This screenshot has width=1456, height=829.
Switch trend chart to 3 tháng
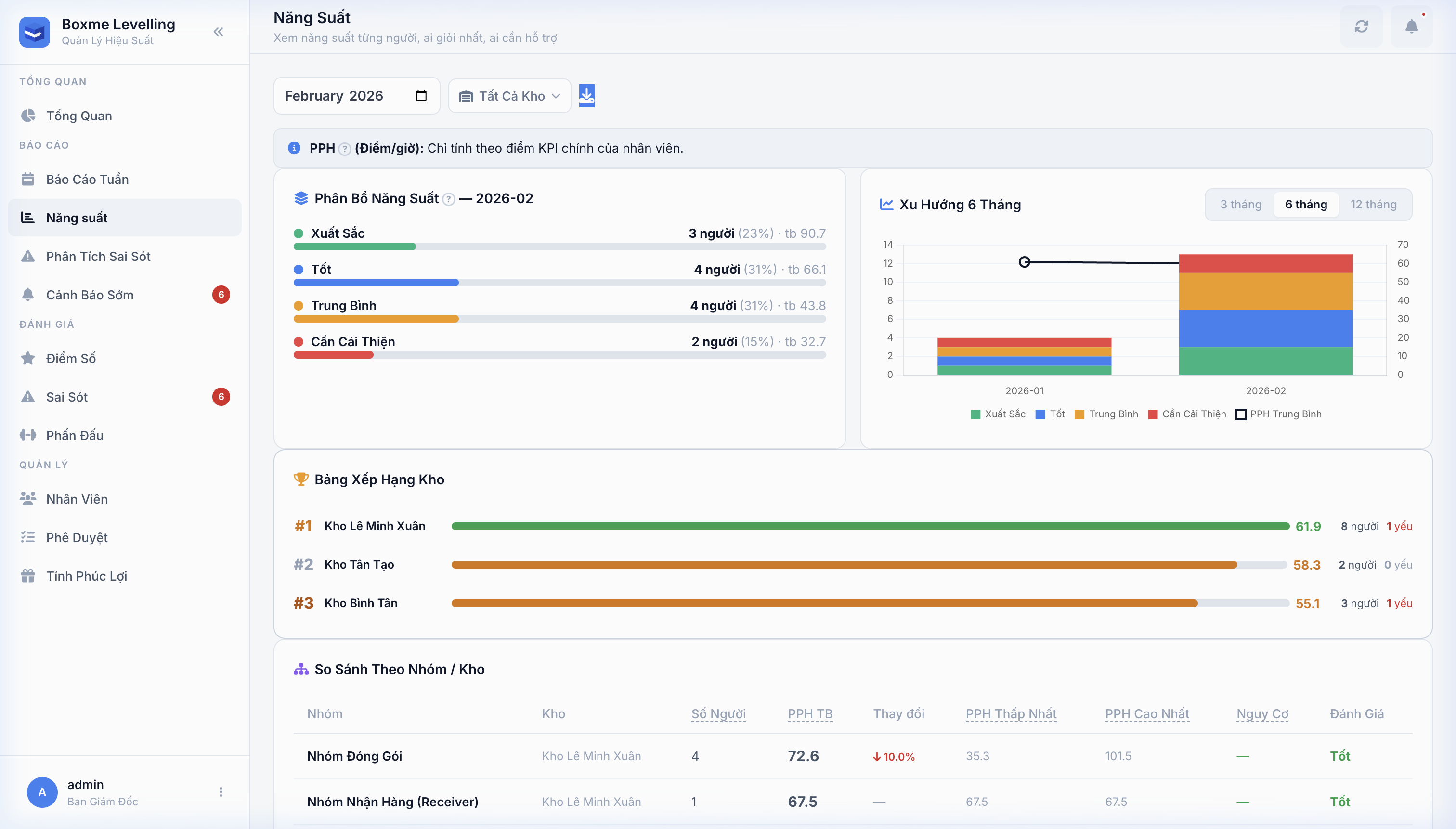(1240, 205)
